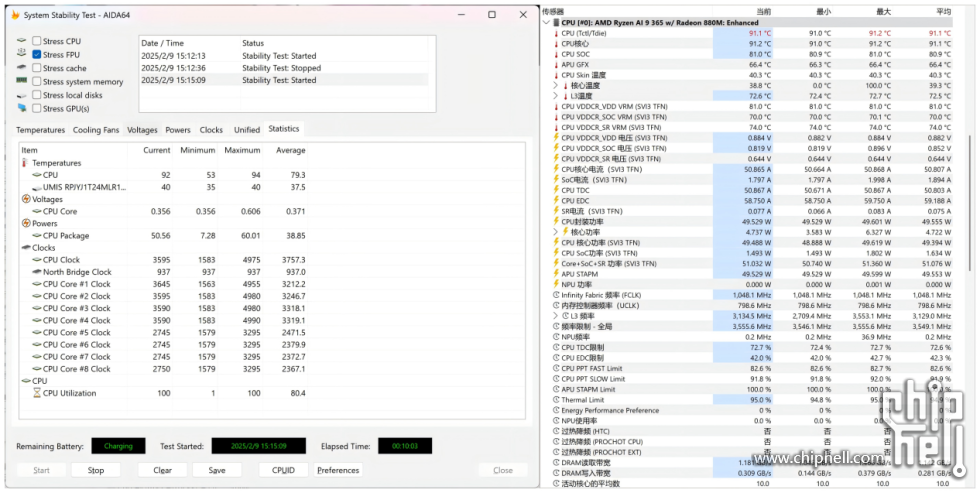
Task: Click the Save button
Action: tap(217, 471)
